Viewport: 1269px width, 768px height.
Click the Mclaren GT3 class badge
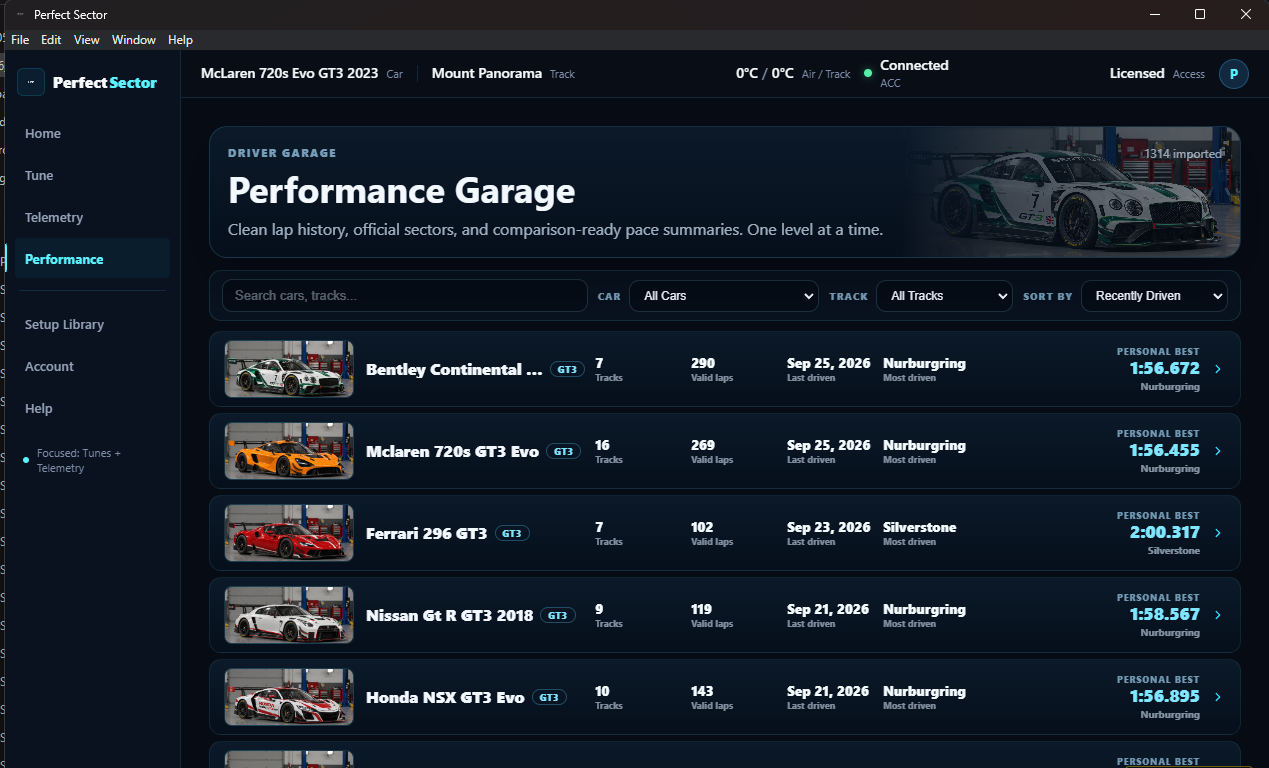[x=564, y=451]
